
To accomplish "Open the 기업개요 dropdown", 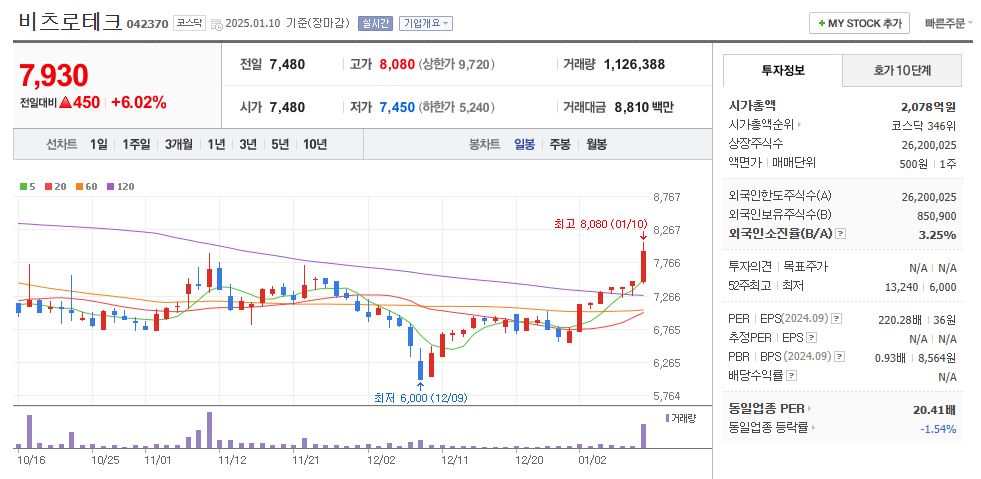I will (x=425, y=24).
